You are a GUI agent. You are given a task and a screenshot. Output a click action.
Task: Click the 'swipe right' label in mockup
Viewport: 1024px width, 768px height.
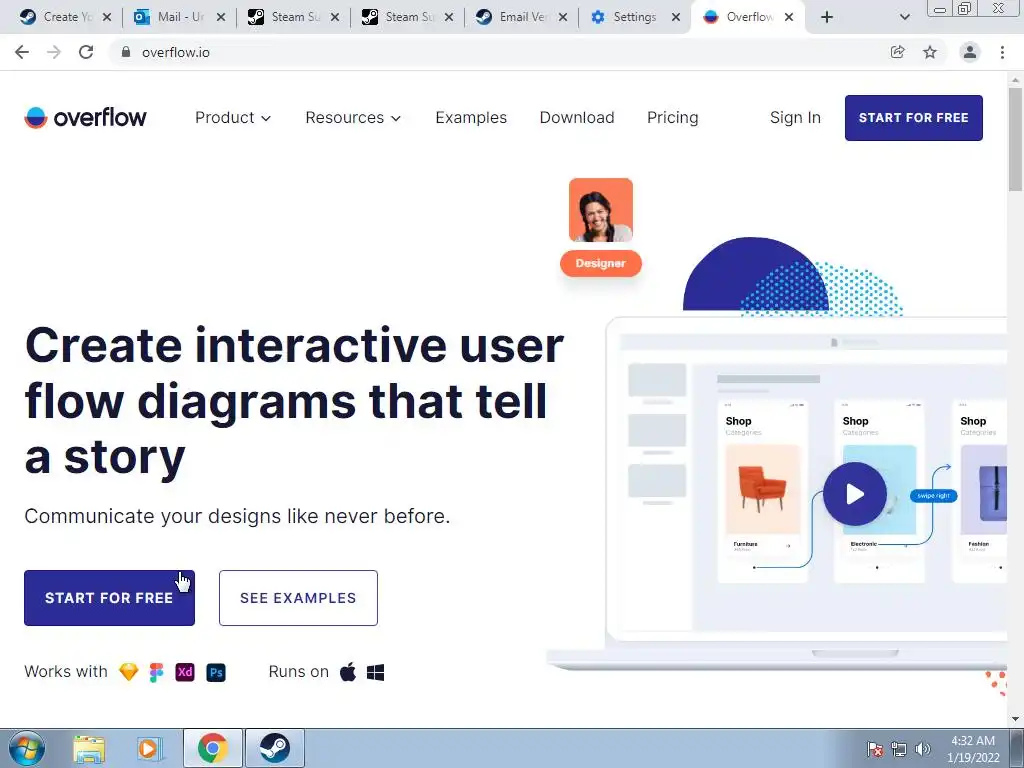(x=933, y=496)
